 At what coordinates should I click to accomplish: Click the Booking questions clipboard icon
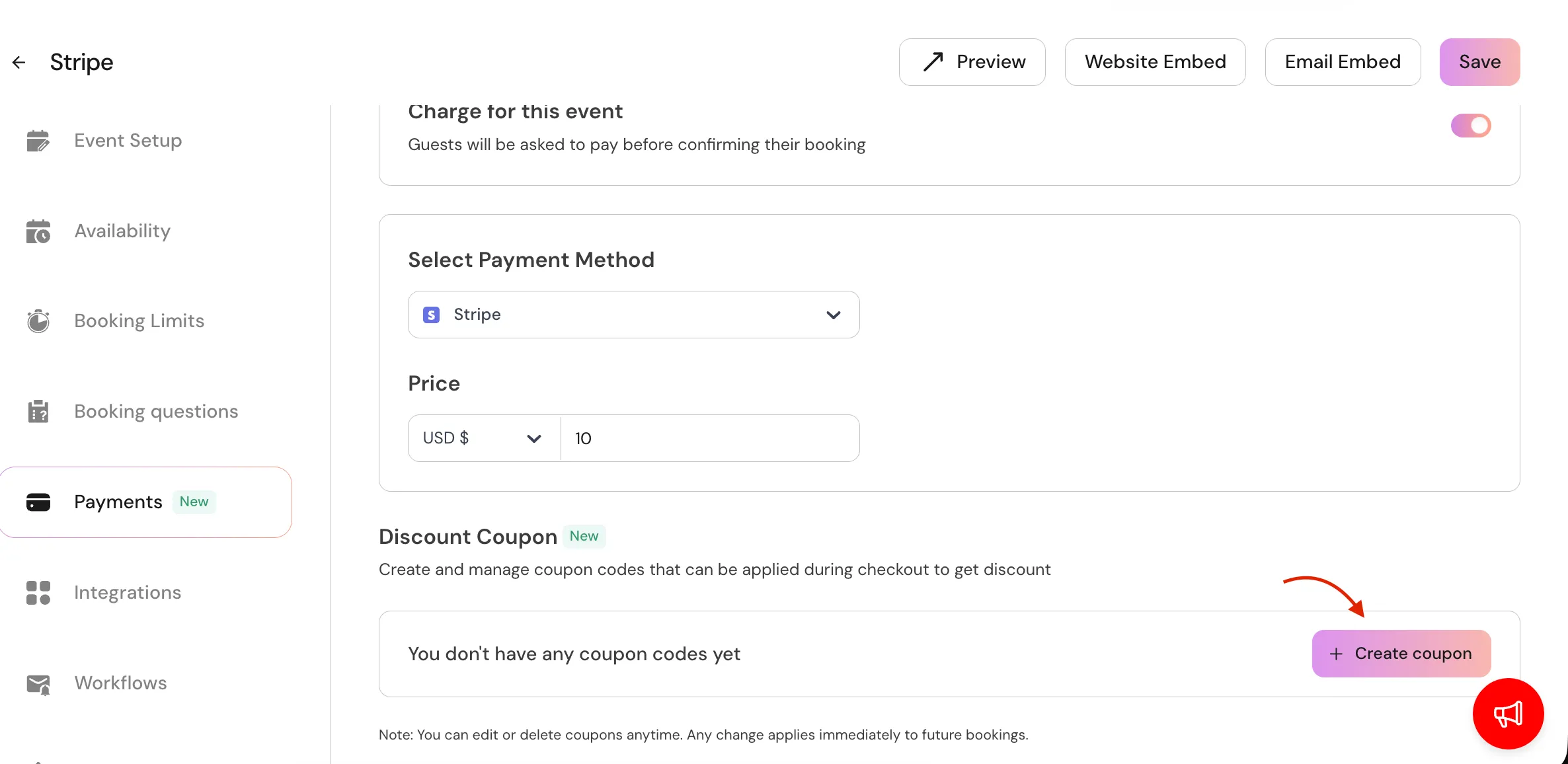38,411
